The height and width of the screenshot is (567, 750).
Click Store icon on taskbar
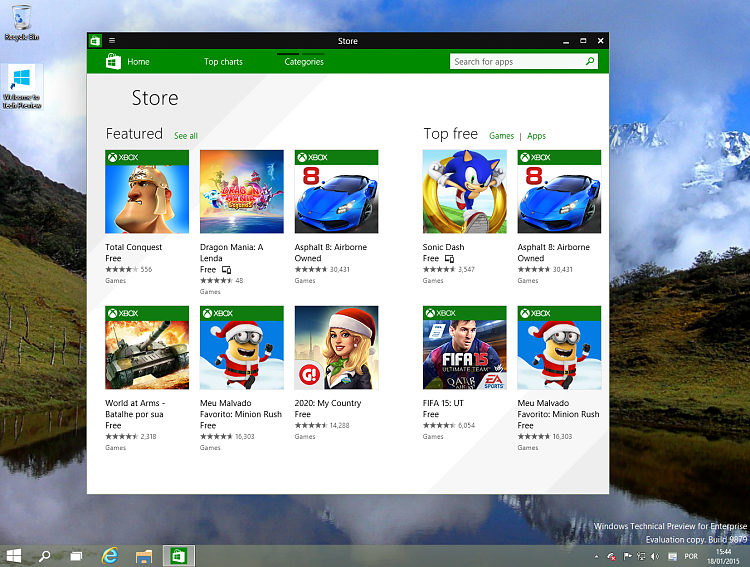[178, 556]
